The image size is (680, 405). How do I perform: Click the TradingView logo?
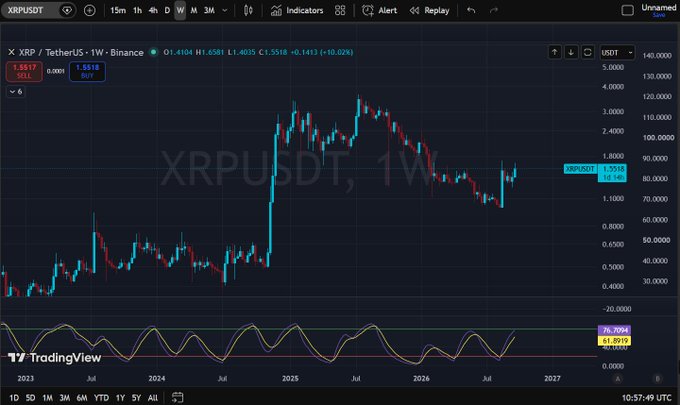click(55, 358)
